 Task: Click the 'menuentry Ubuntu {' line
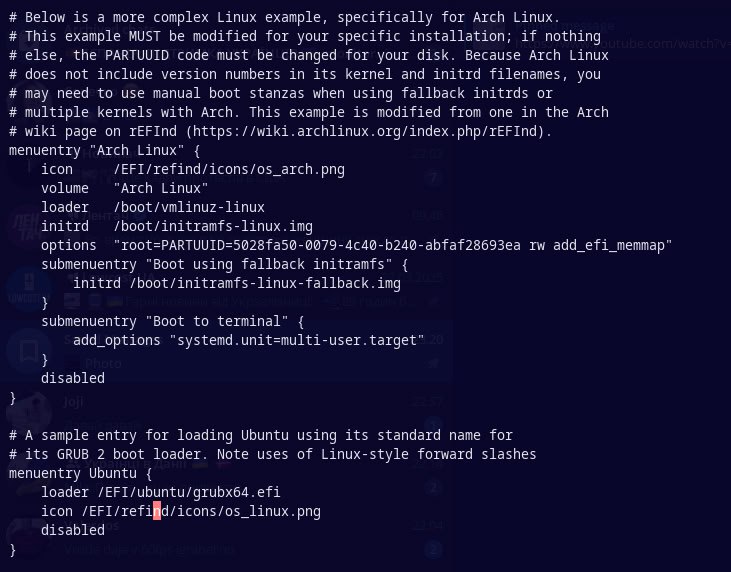(x=80, y=474)
